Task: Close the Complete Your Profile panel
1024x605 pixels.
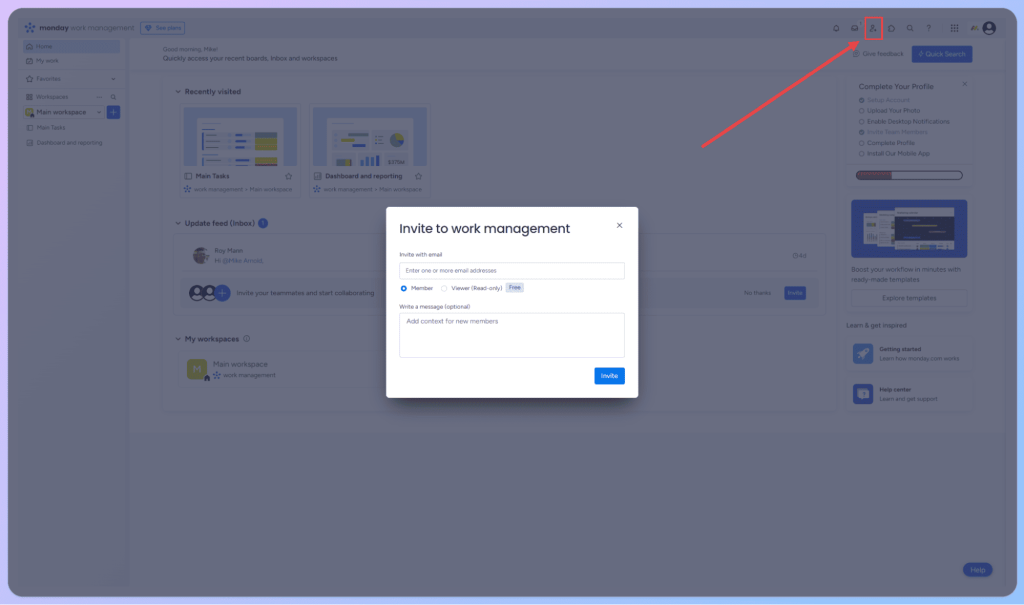Action: 965,84
